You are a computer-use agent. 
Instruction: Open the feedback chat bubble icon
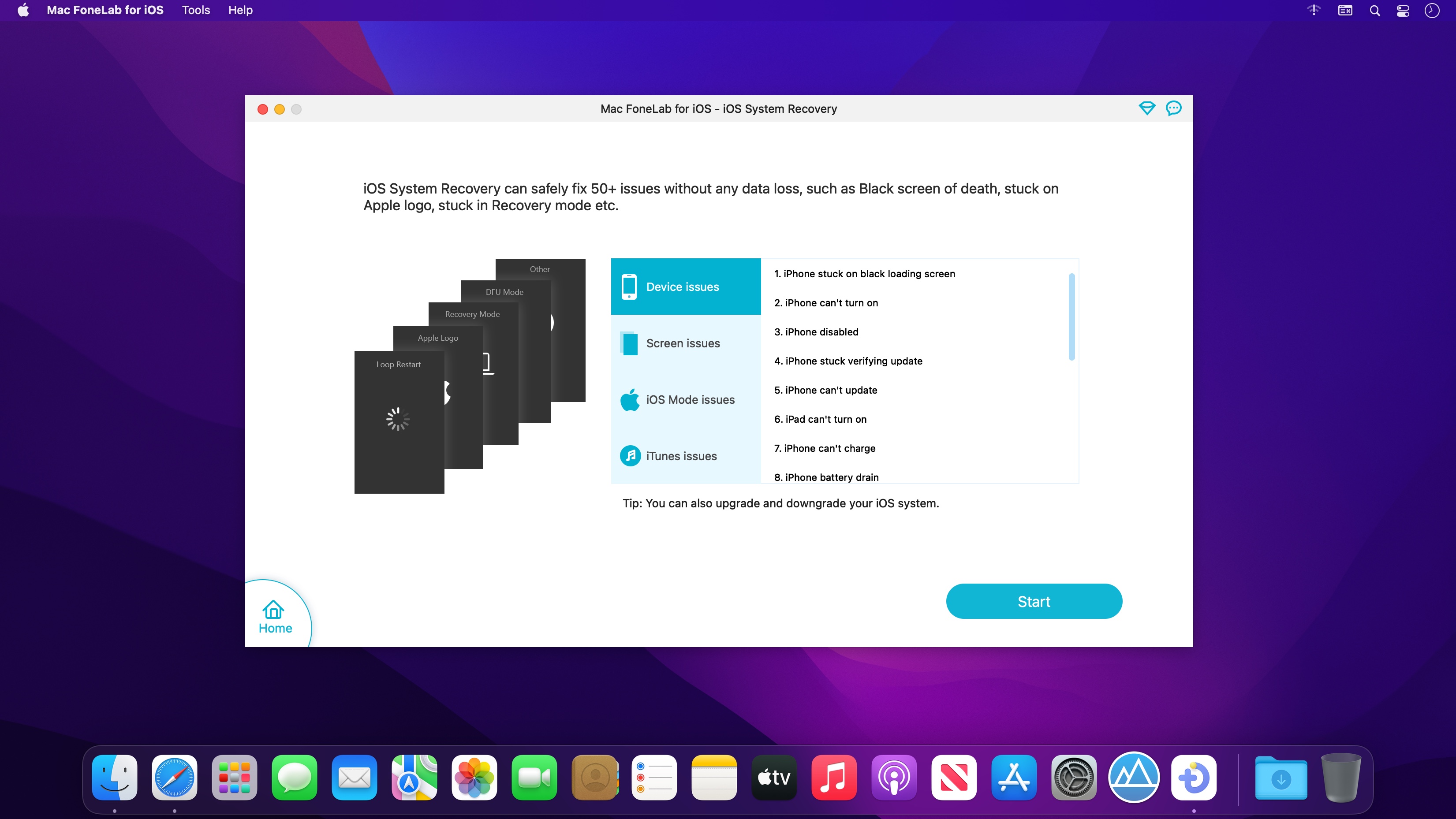(x=1173, y=108)
